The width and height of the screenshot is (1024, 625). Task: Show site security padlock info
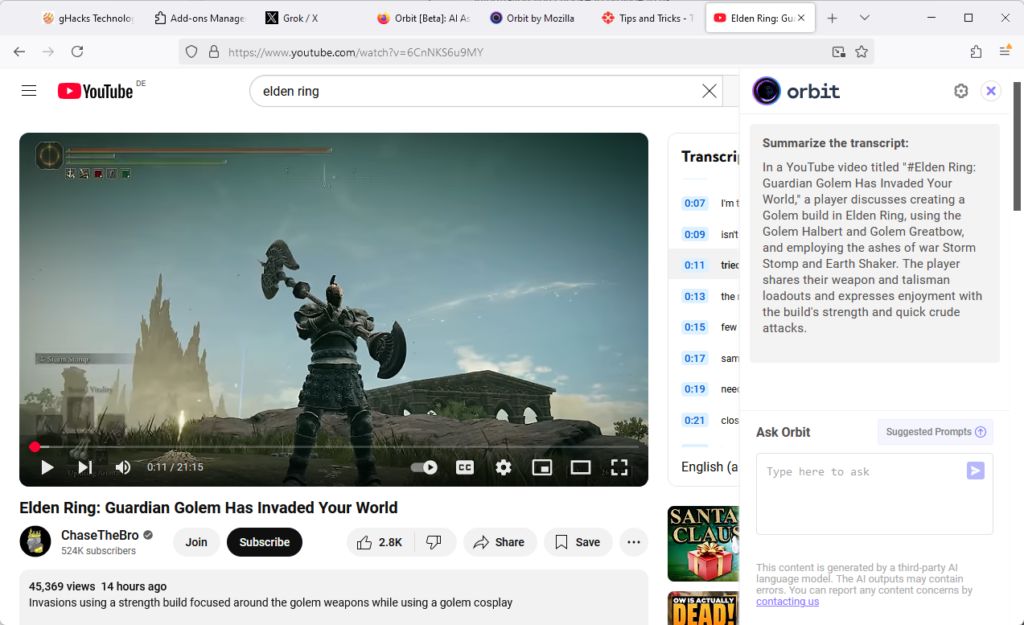pyautogui.click(x=214, y=52)
